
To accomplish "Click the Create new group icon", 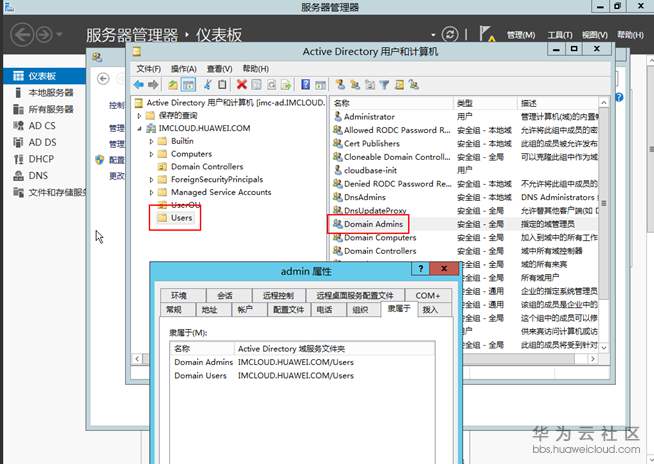I will coord(355,85).
